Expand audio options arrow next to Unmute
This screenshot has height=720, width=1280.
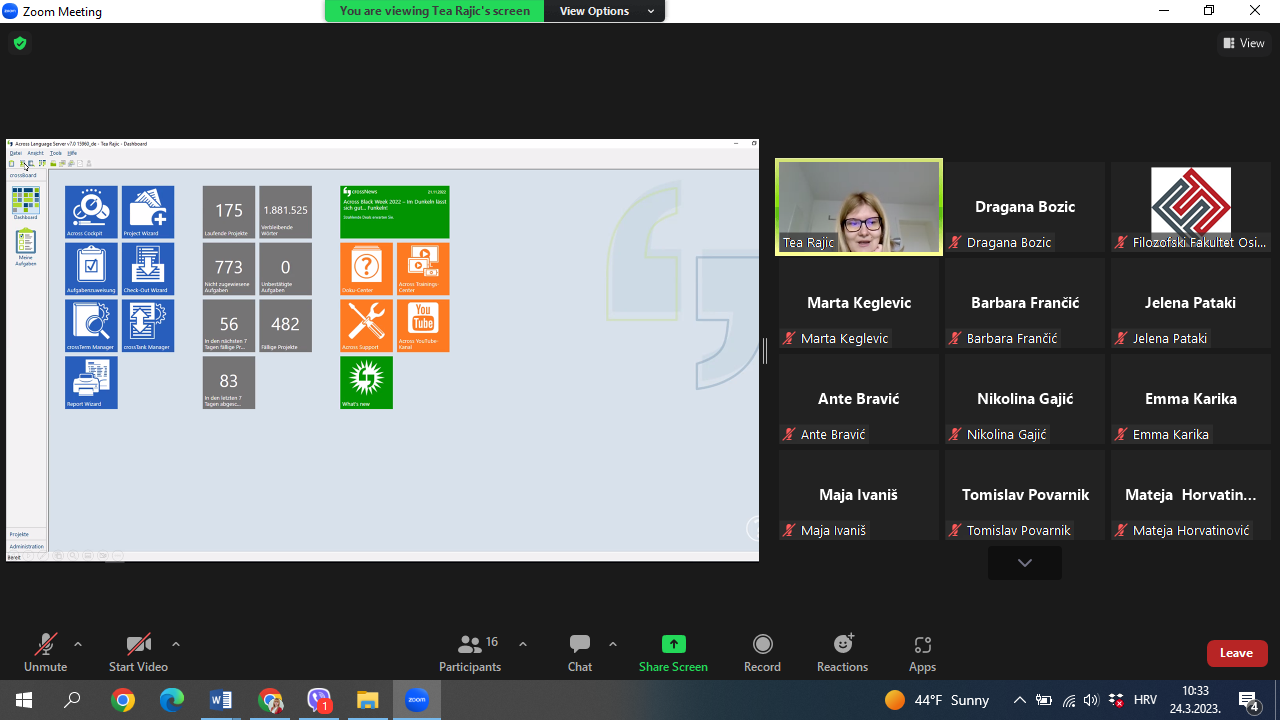point(78,644)
